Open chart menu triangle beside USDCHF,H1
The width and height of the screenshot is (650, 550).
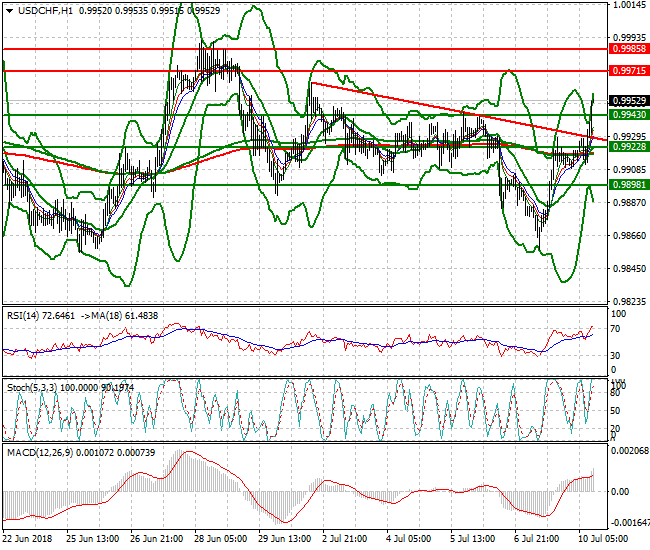point(10,11)
